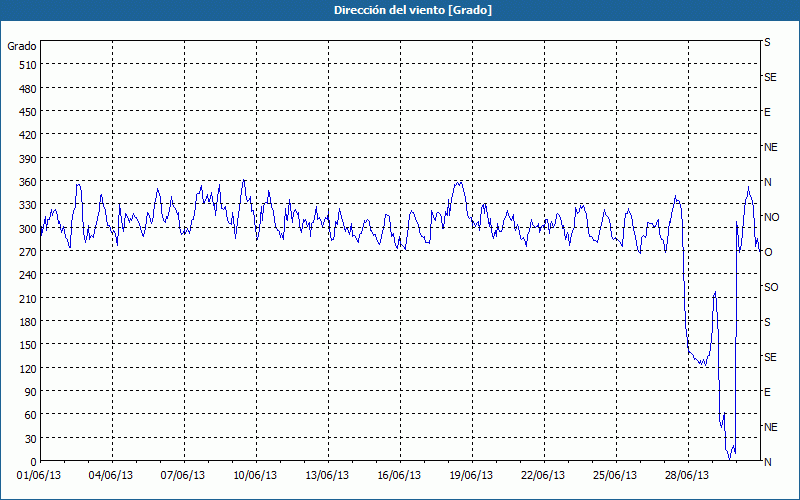This screenshot has height=500, width=800.
Task: Click the 'S' compass label level with 180
Action: 767,322
